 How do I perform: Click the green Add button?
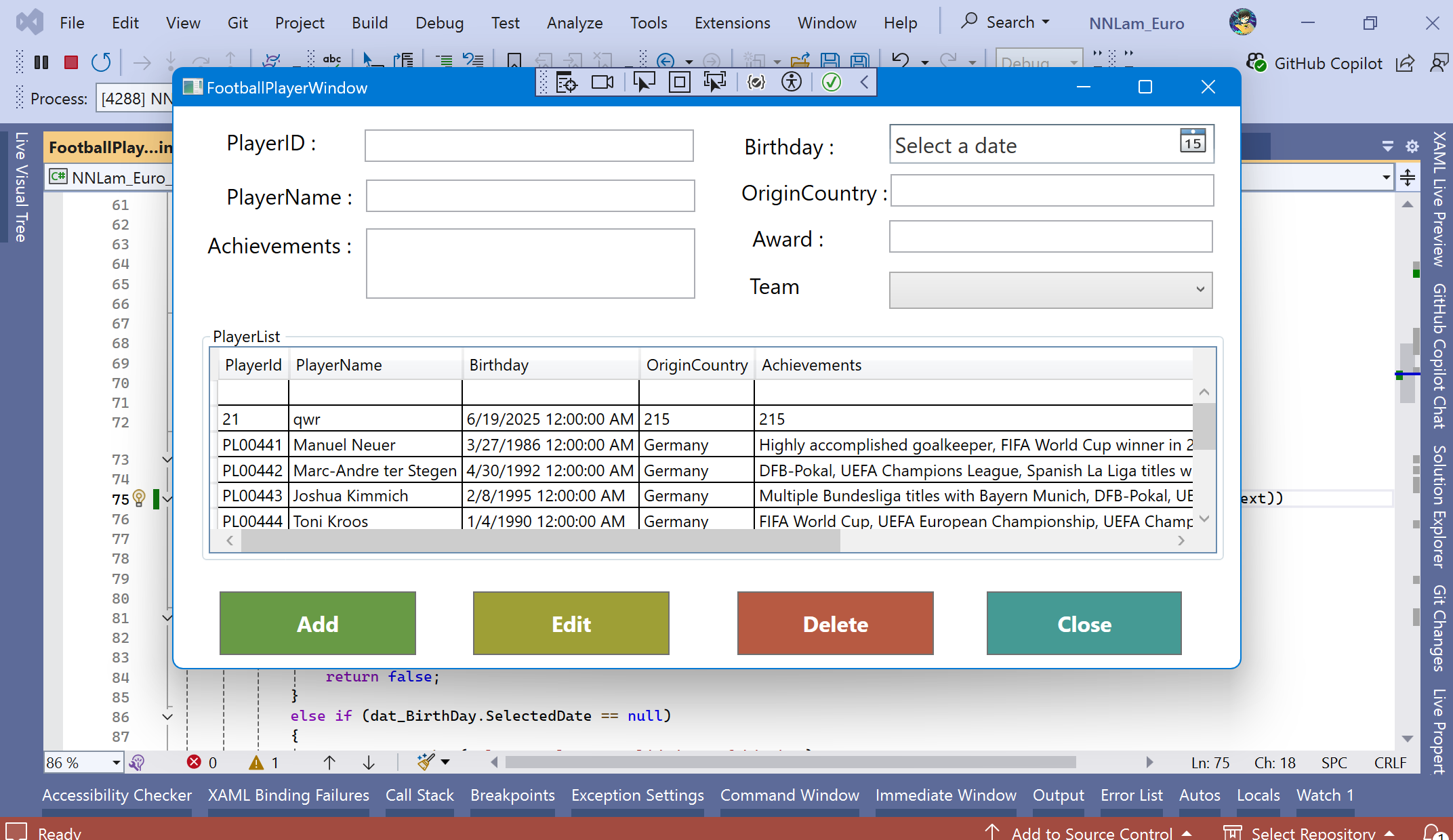click(317, 623)
